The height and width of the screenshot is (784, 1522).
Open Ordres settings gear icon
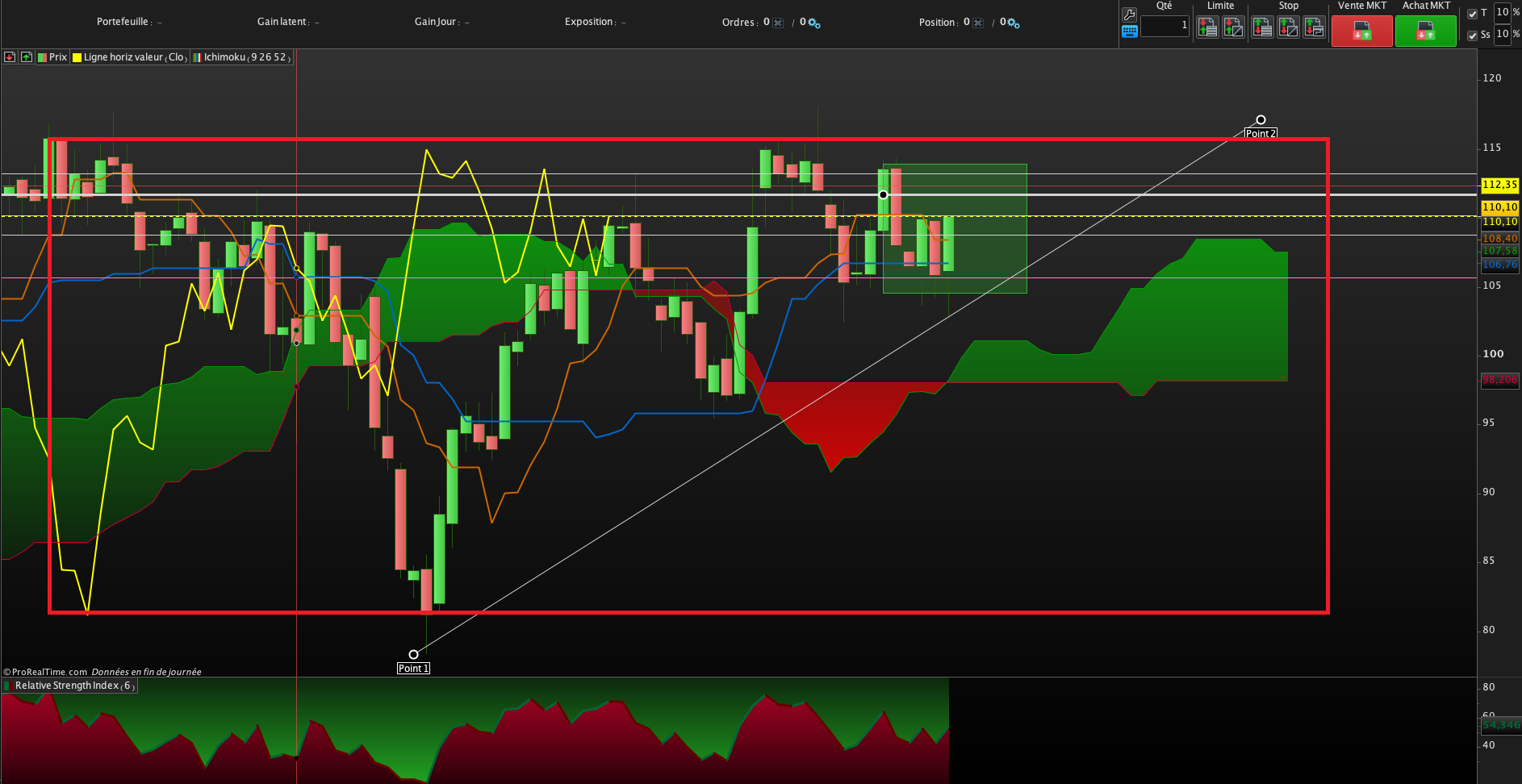point(813,23)
